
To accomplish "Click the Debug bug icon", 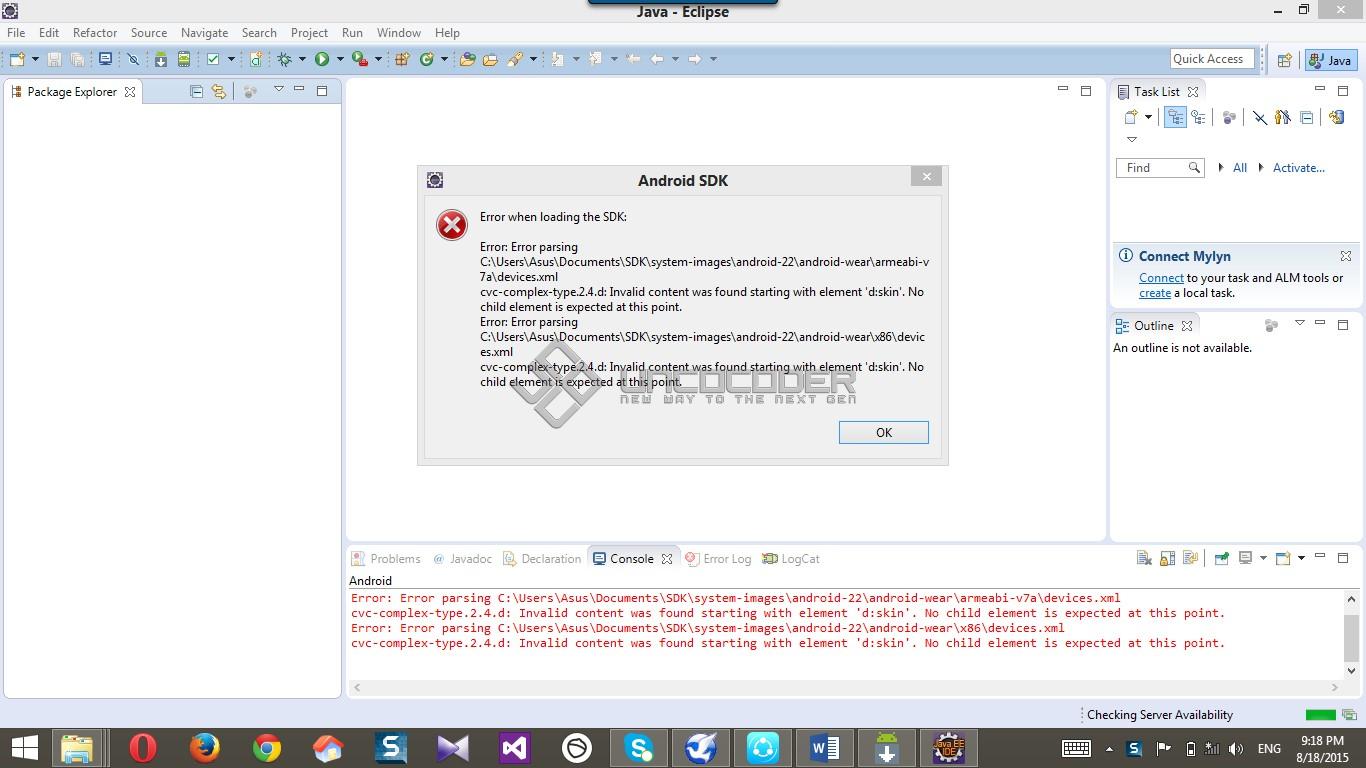I will [x=285, y=59].
